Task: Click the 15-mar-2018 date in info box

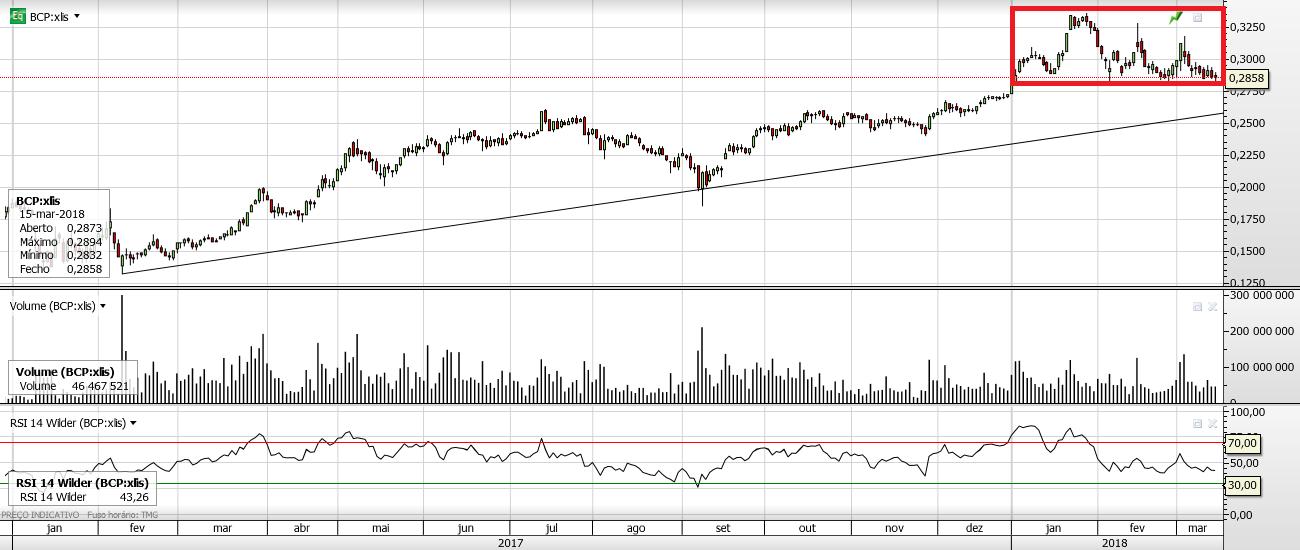Action: 52,213
